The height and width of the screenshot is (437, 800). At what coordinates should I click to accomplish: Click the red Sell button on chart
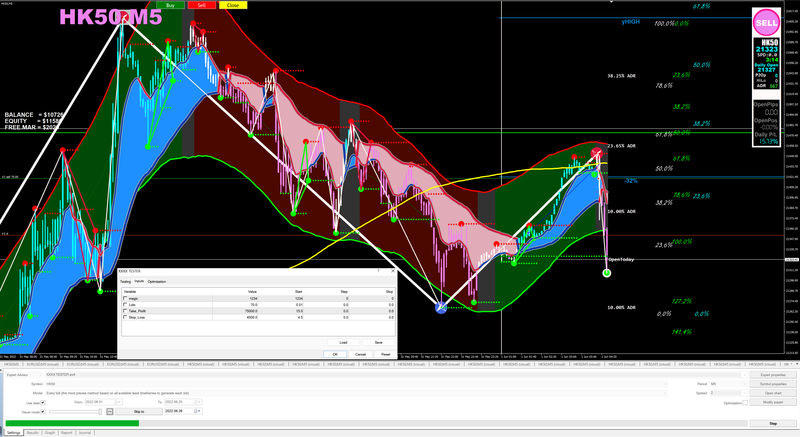pos(202,5)
